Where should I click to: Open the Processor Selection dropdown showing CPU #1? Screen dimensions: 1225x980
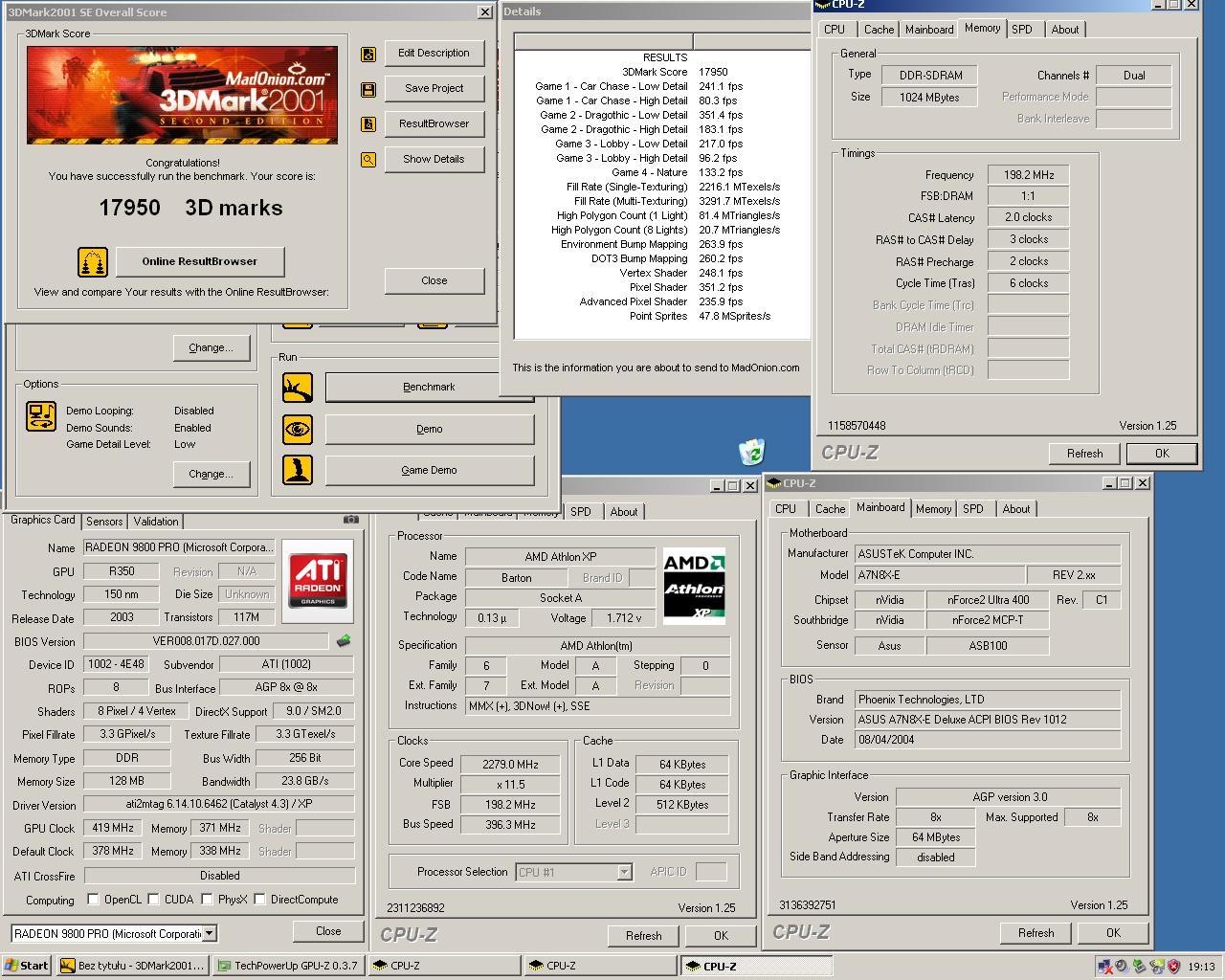point(624,872)
